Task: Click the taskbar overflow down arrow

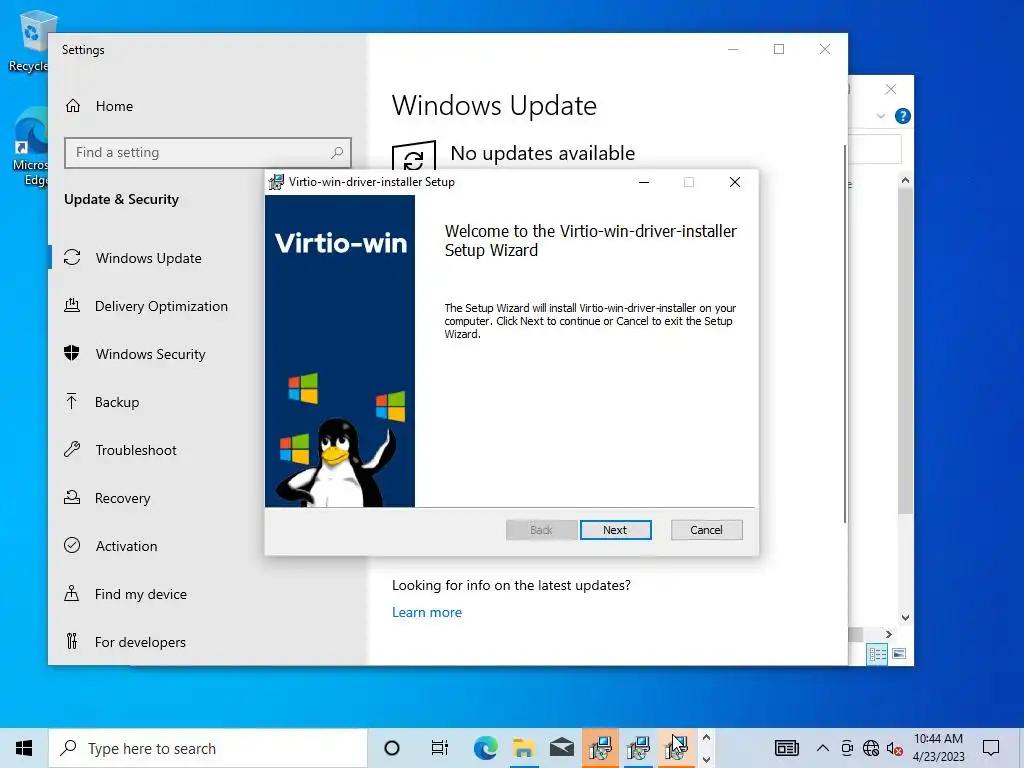Action: tap(706, 759)
